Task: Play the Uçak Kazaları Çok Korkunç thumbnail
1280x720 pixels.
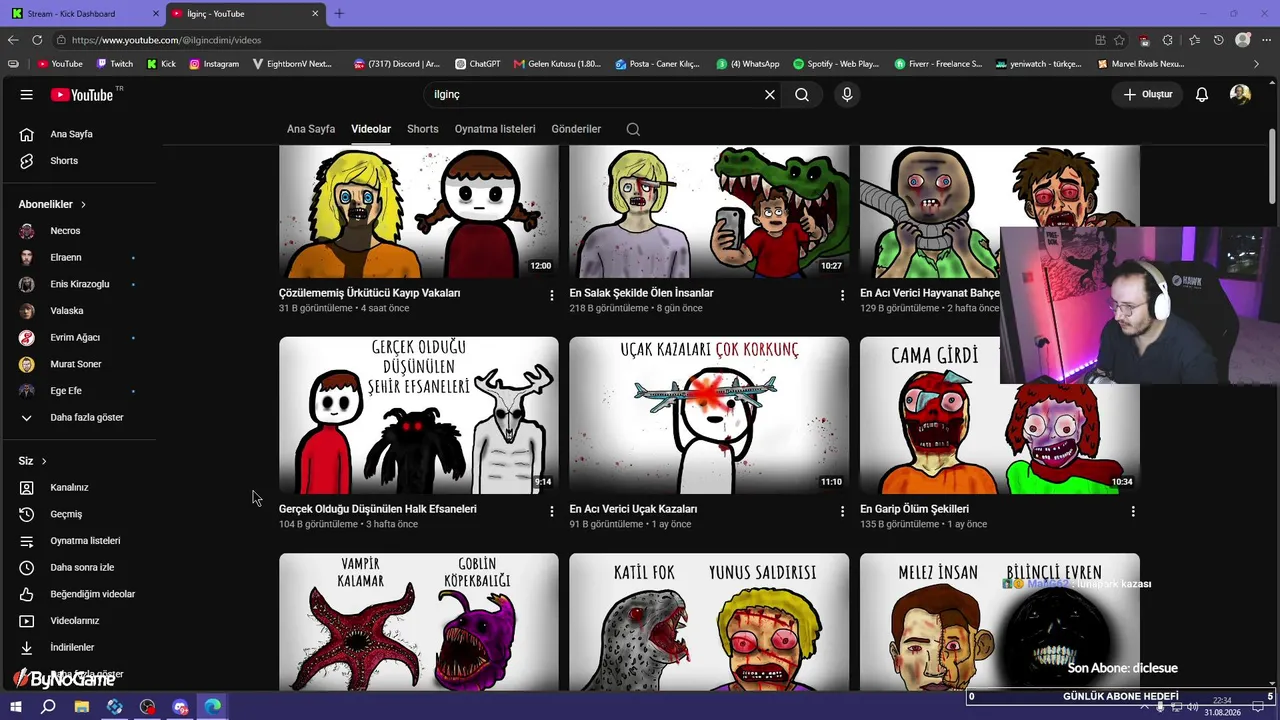Action: (709, 415)
